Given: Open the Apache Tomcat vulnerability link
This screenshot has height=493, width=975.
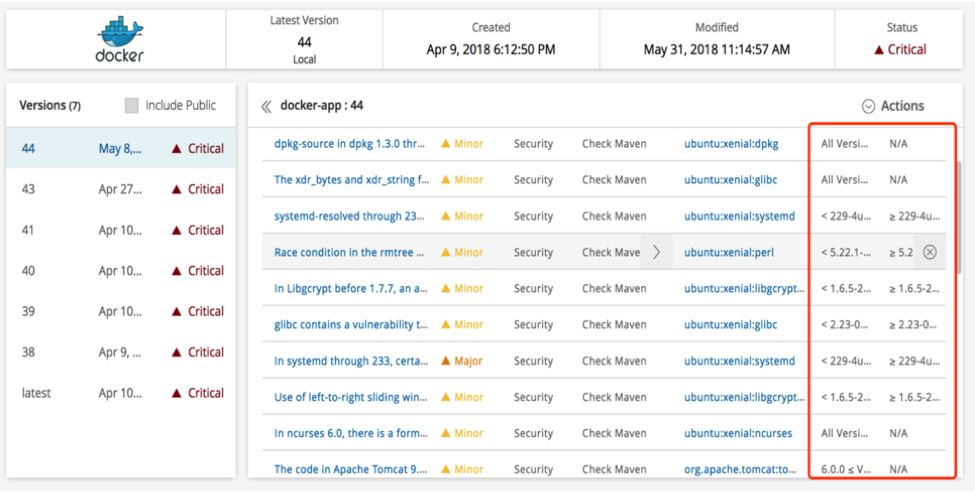Looking at the screenshot, I should pyautogui.click(x=351, y=469).
